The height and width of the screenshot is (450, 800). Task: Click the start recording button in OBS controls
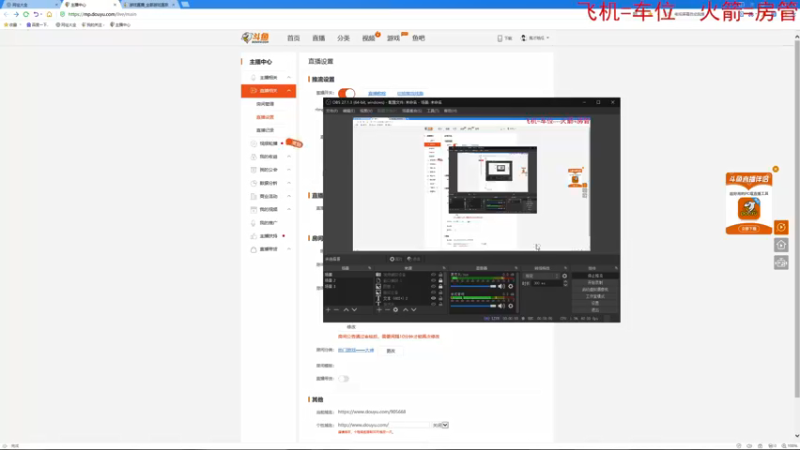click(x=595, y=283)
